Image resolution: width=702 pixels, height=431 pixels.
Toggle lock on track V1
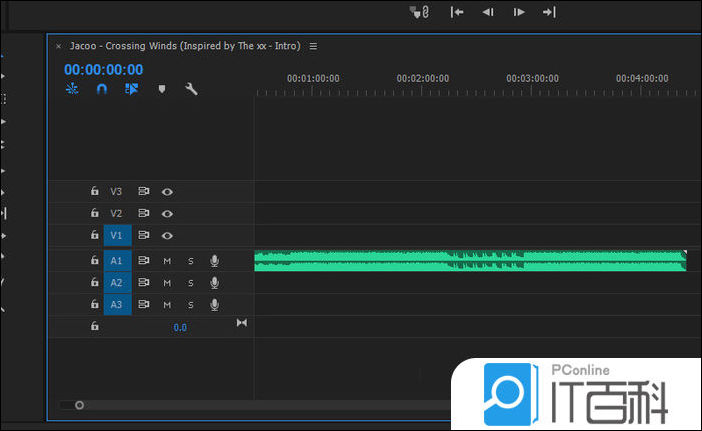94,235
